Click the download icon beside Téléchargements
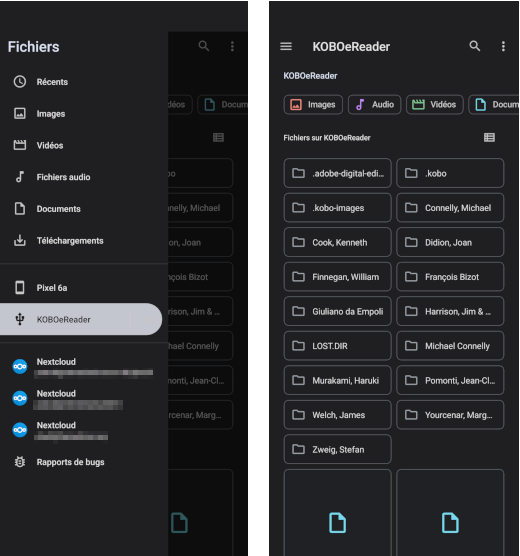520x556 pixels. click(20, 240)
